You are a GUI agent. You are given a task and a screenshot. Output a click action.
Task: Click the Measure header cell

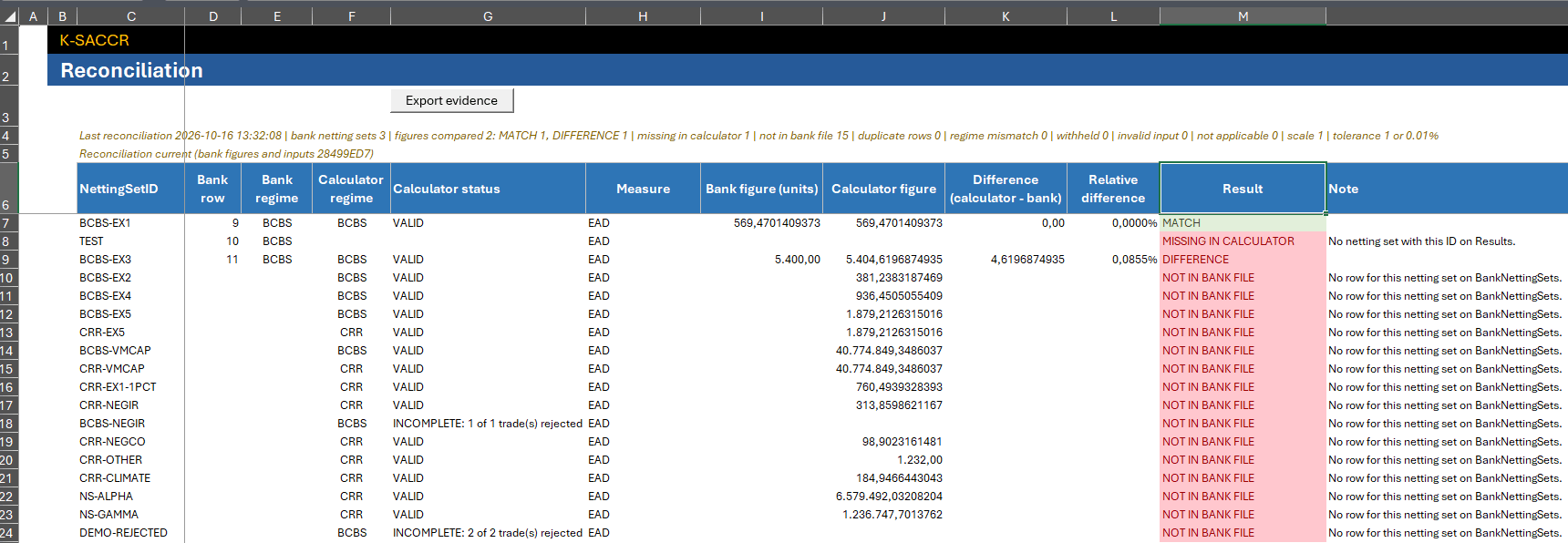pos(643,189)
